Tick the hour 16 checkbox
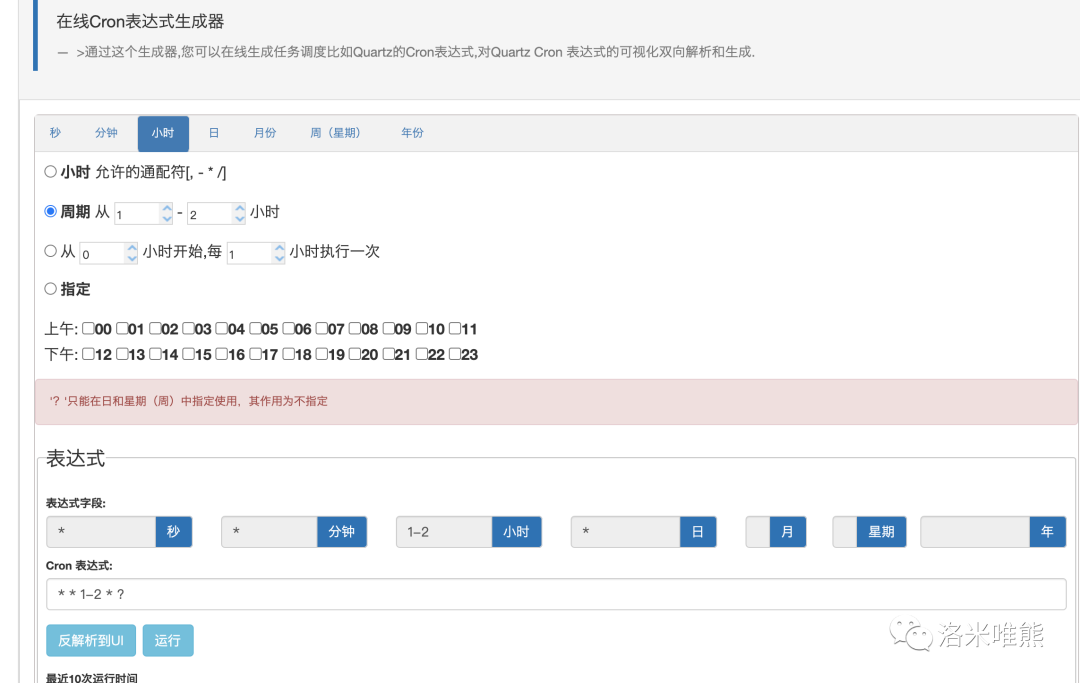The image size is (1080, 683). tap(221, 354)
